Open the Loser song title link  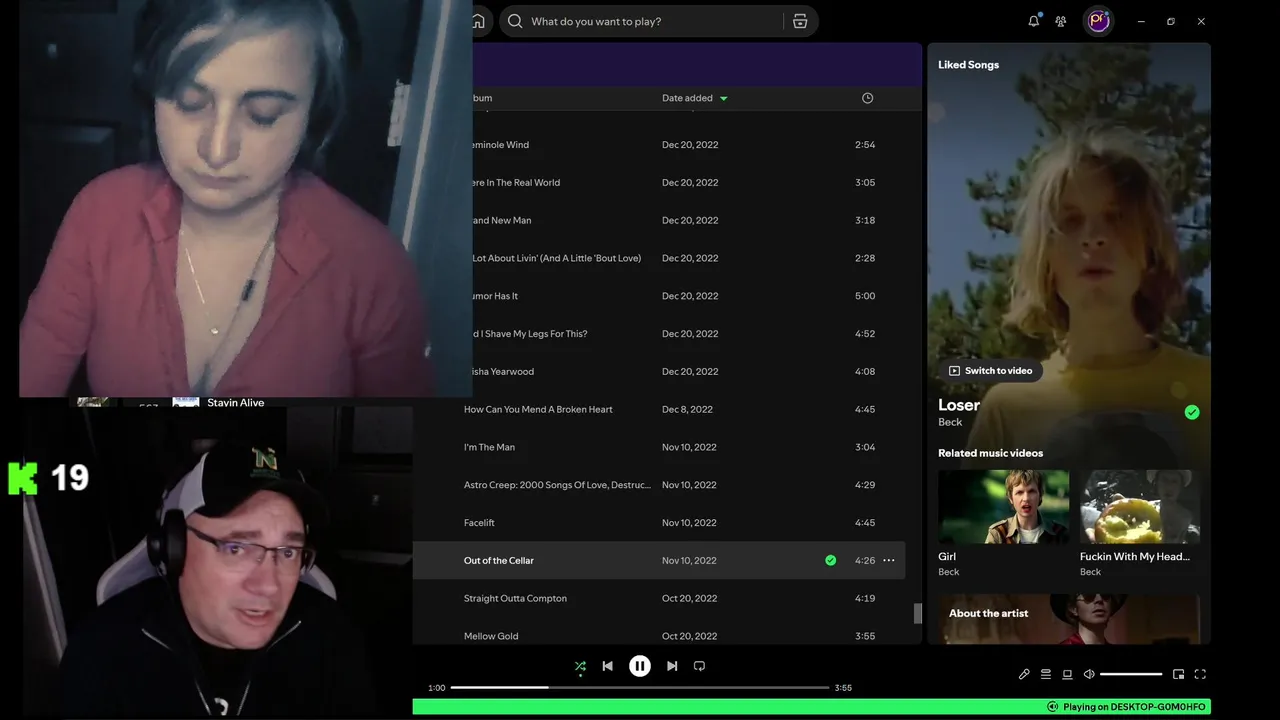click(x=959, y=405)
